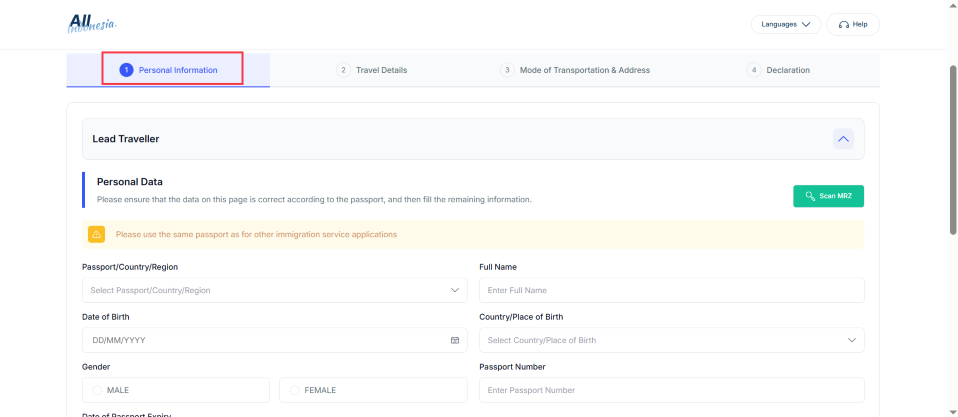Image resolution: width=958 pixels, height=417 pixels.
Task: Open the Country/Place of Birth dropdown
Action: (672, 340)
